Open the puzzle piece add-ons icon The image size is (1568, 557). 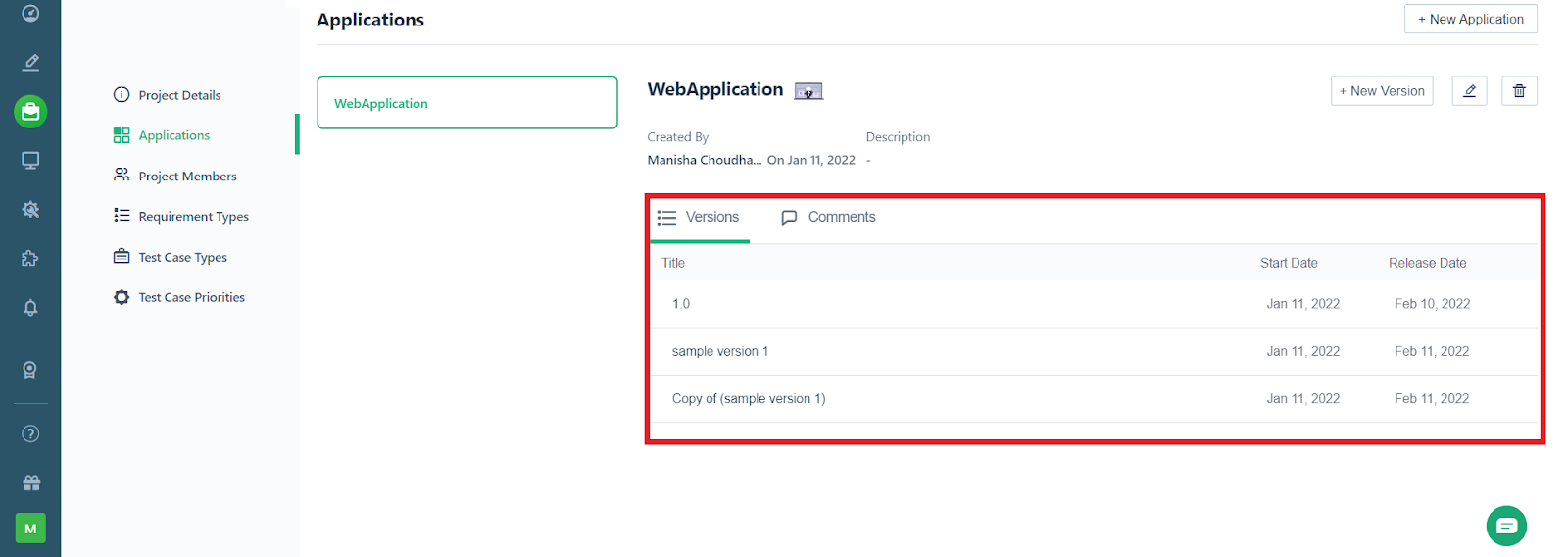click(30, 259)
